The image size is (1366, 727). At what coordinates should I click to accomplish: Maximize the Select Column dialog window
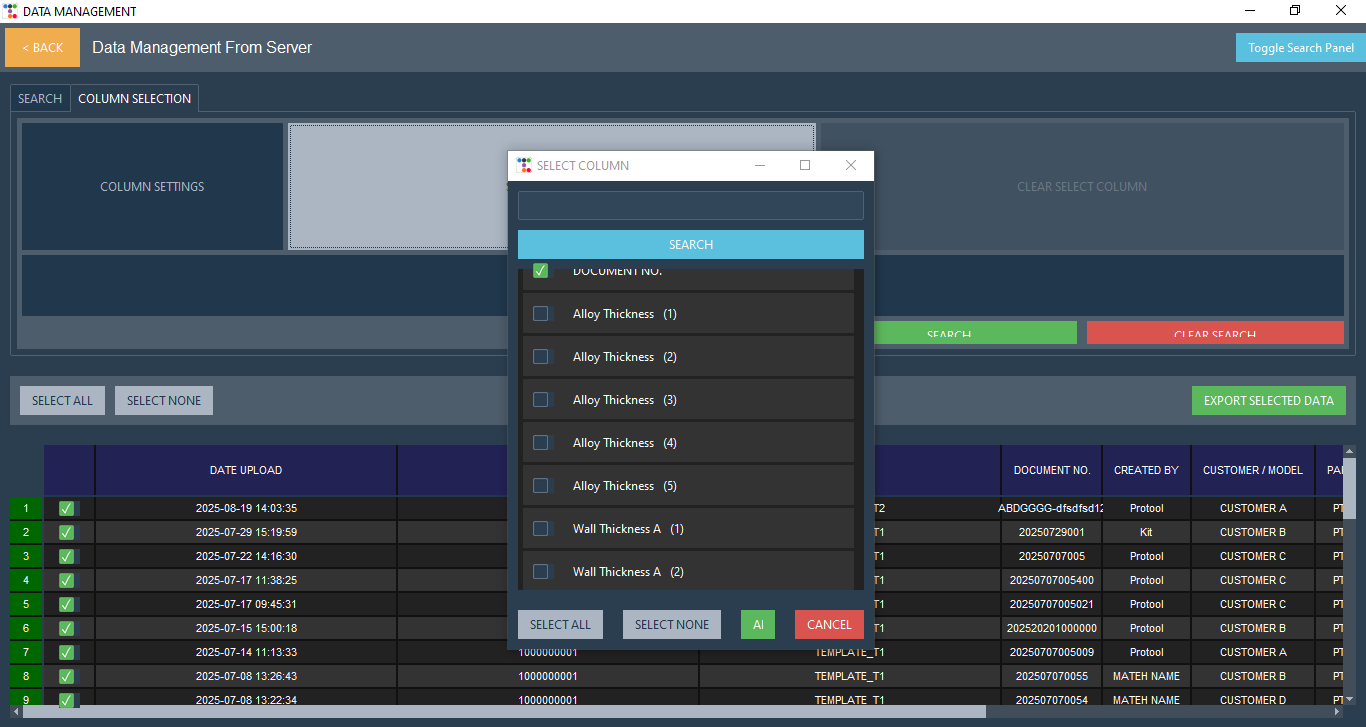coord(805,165)
